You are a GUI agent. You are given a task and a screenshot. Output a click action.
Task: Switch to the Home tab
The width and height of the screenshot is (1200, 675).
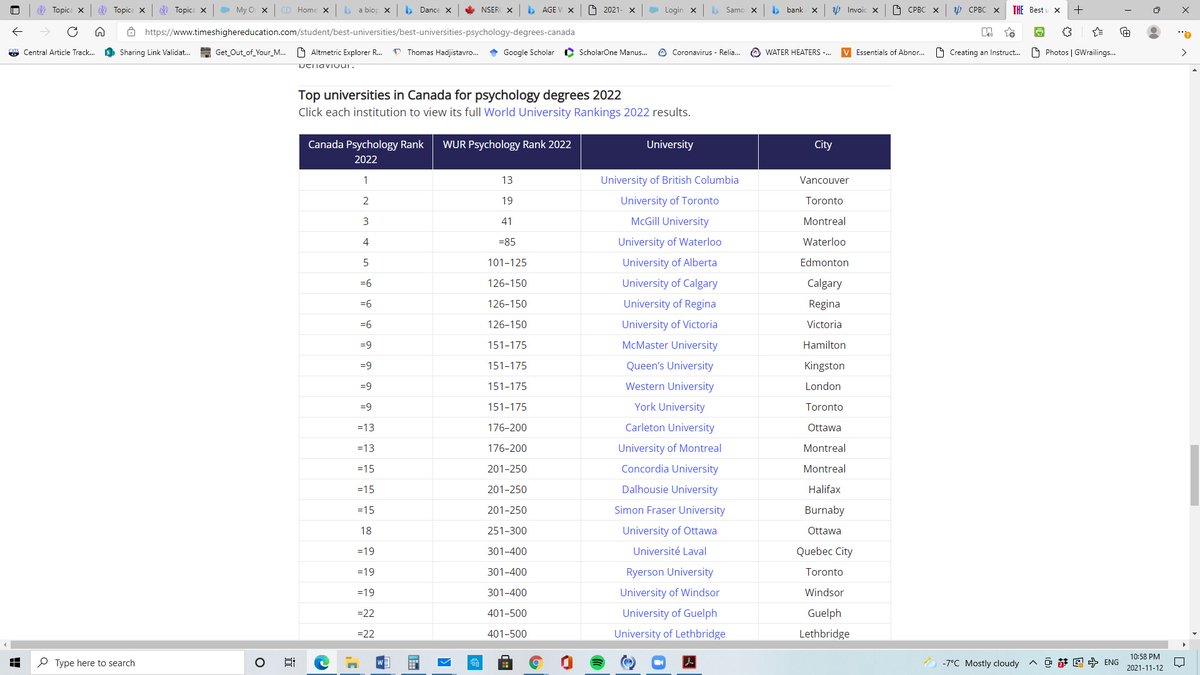click(305, 9)
